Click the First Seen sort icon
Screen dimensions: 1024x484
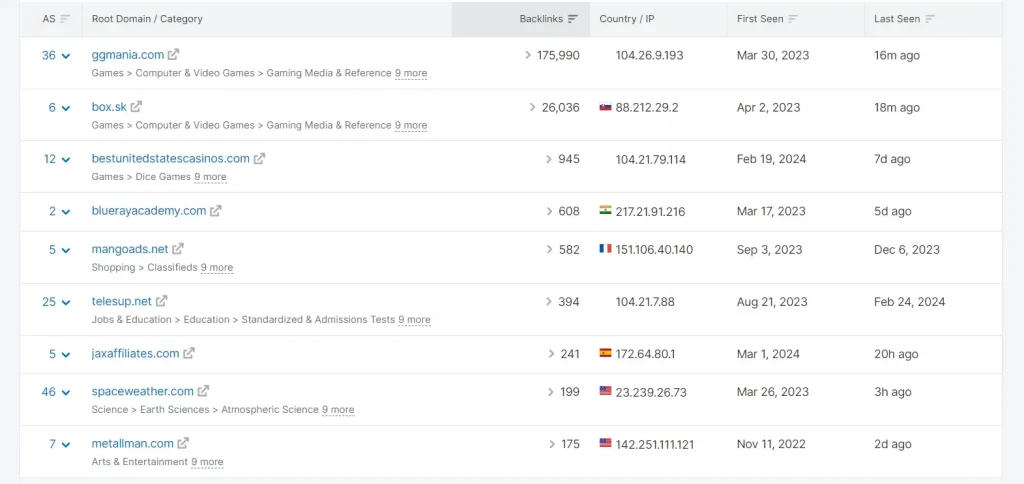pyautogui.click(x=793, y=19)
